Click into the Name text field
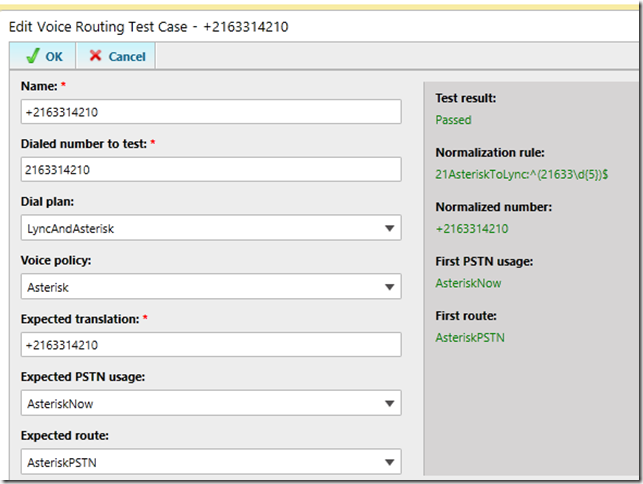This screenshot has width=643, height=484. coord(210,112)
